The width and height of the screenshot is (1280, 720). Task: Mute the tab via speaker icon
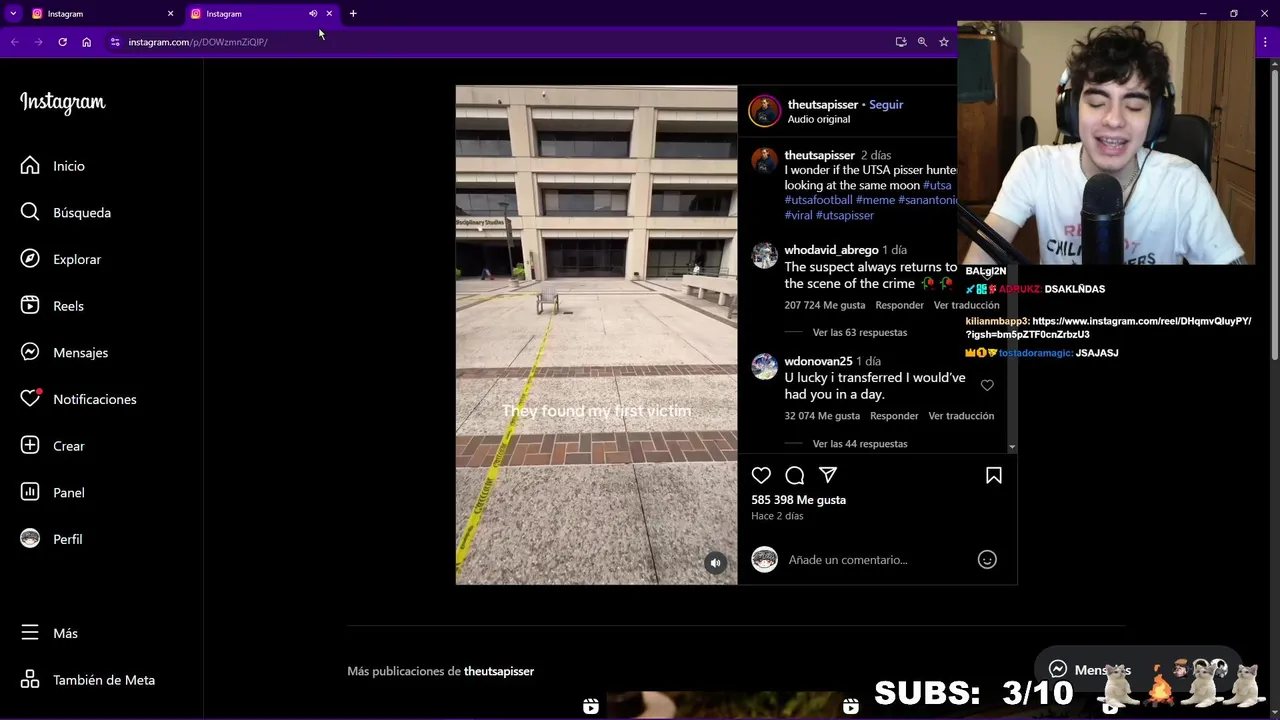(x=313, y=14)
